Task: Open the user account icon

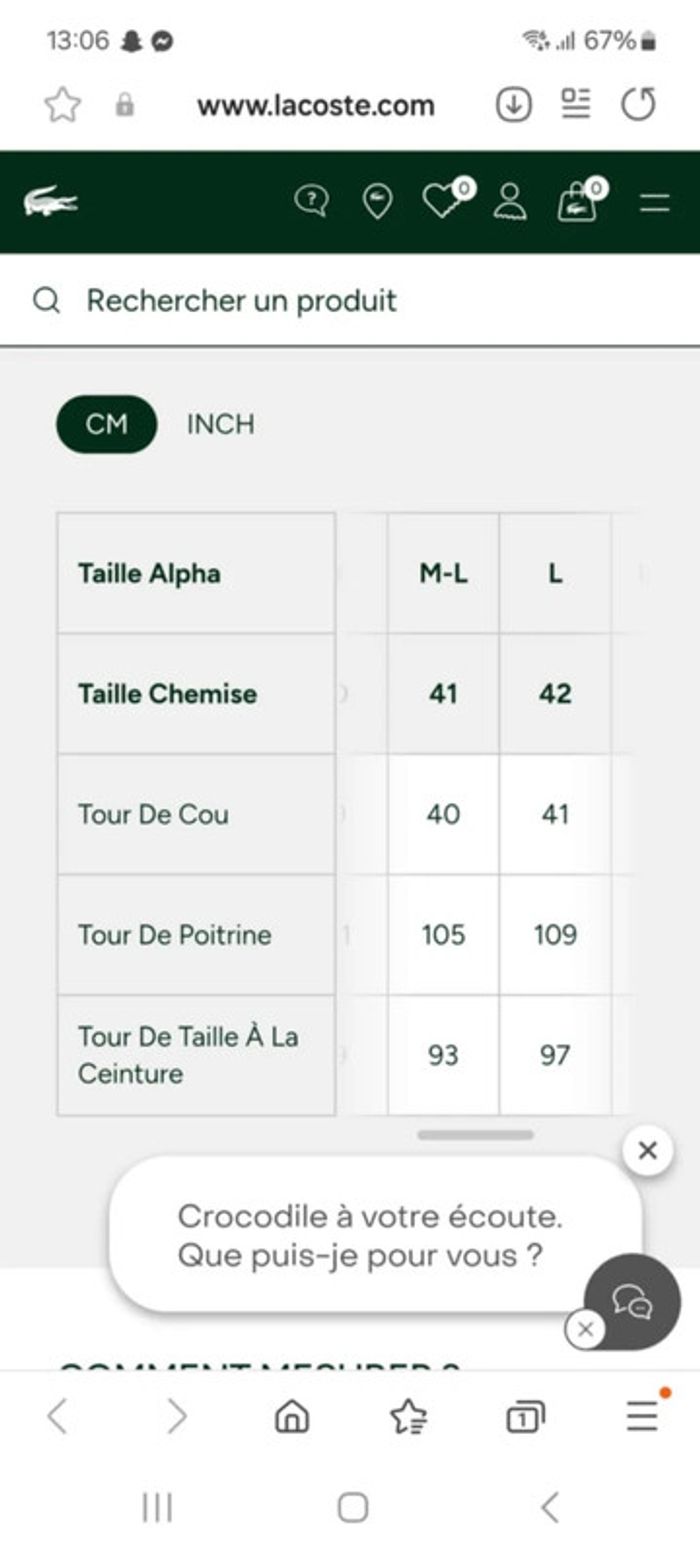Action: 510,202
